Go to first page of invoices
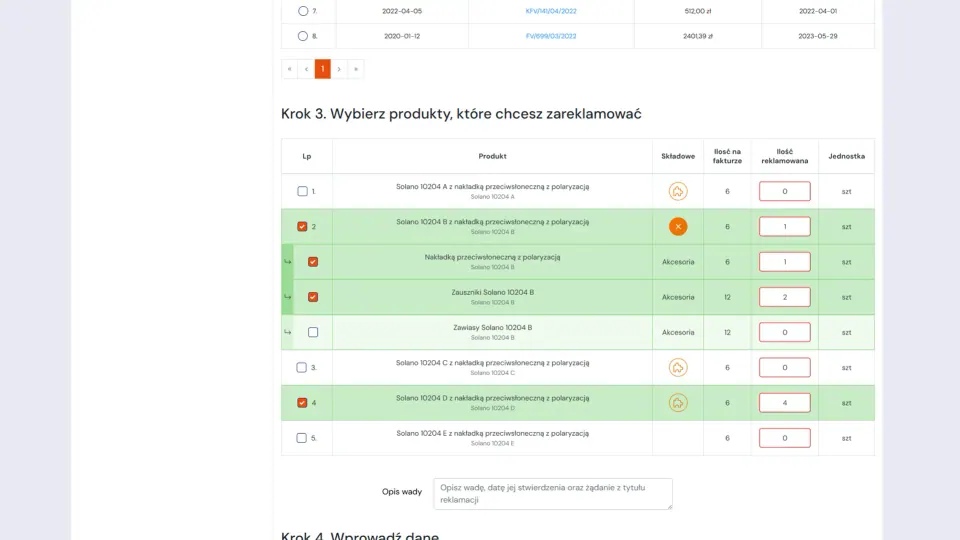The height and width of the screenshot is (540, 960). tap(290, 69)
